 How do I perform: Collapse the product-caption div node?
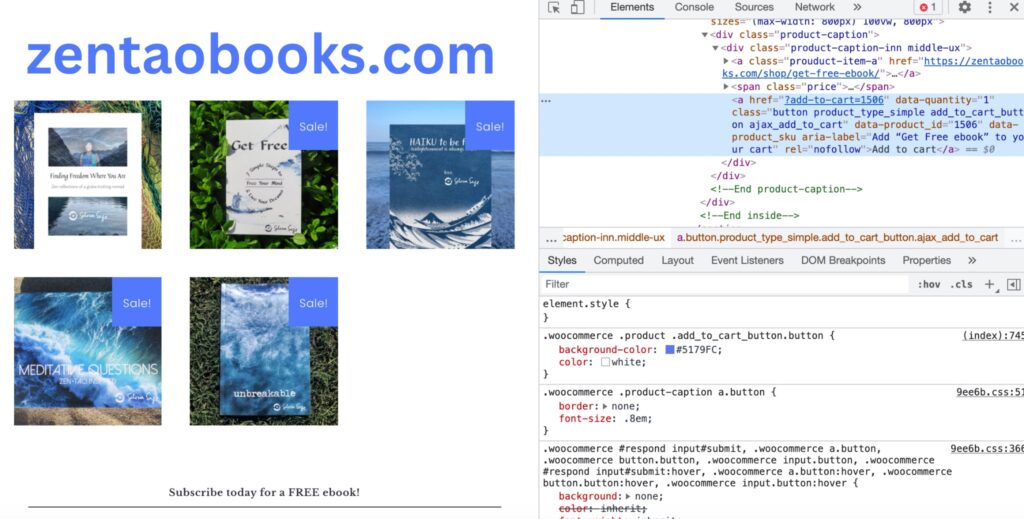(705, 35)
